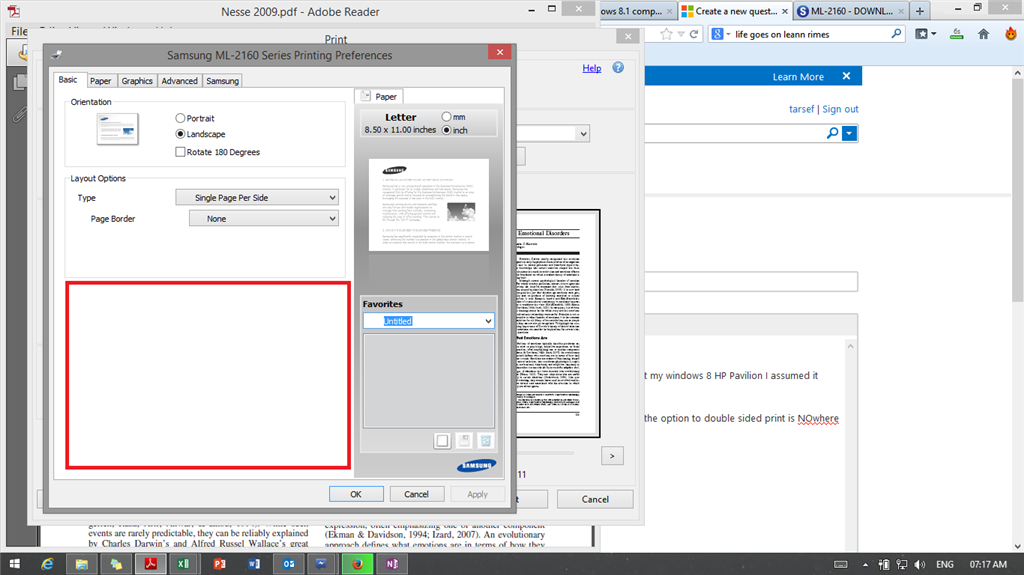Switch to the Paper tab
This screenshot has height=575, width=1024.
(101, 81)
